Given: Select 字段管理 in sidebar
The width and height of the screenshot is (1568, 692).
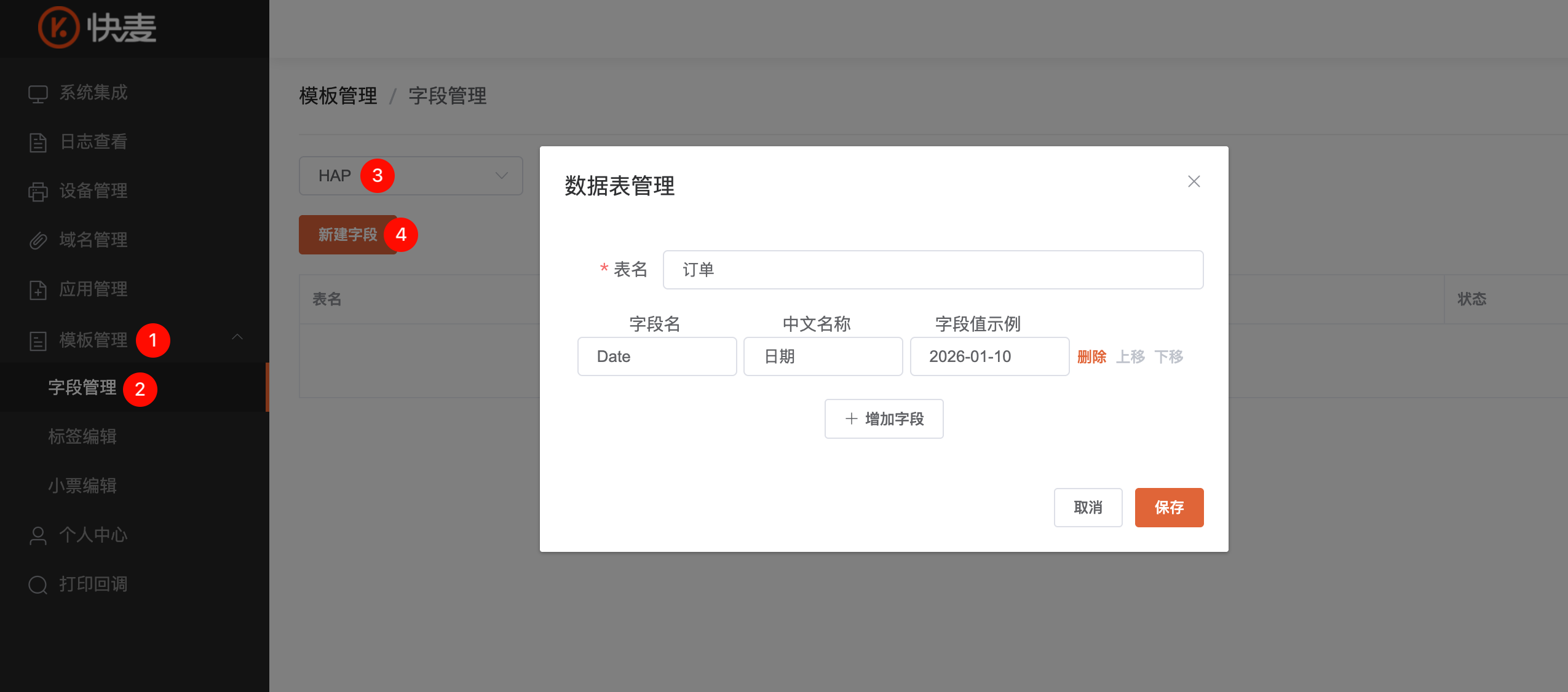Looking at the screenshot, I should coord(82,387).
